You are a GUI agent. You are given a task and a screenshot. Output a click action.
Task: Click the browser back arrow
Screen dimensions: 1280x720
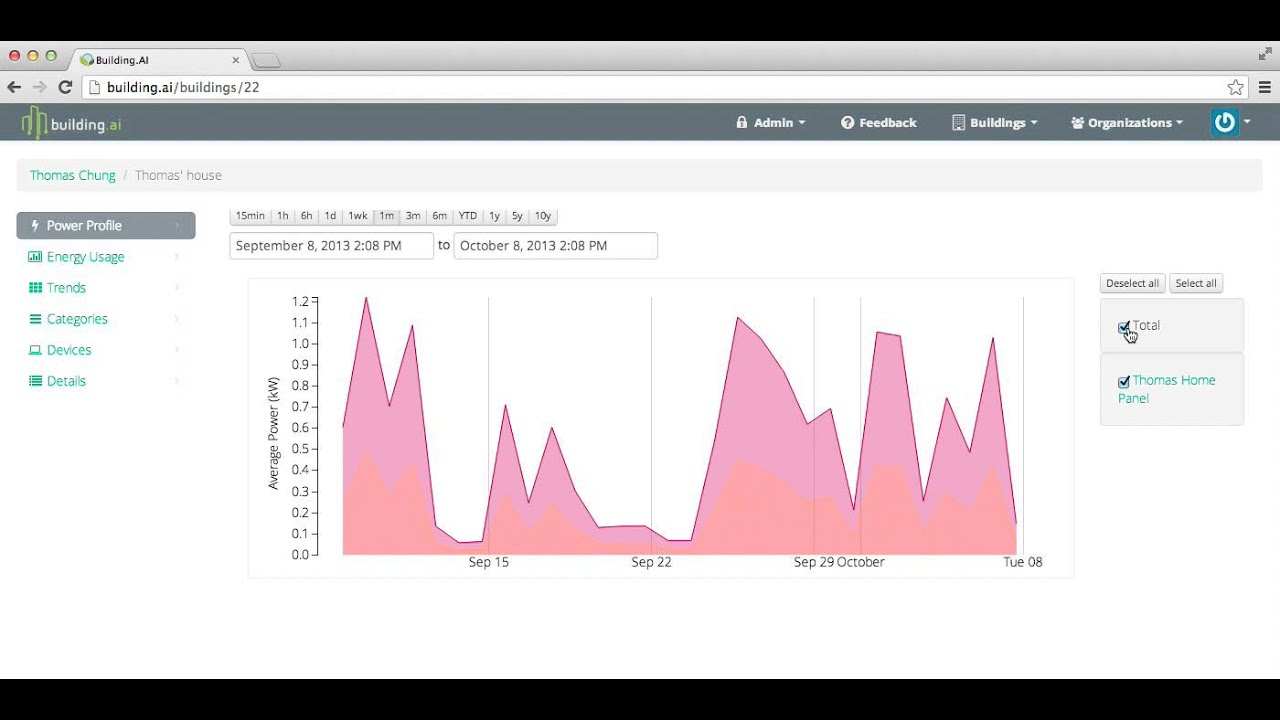pyautogui.click(x=14, y=87)
